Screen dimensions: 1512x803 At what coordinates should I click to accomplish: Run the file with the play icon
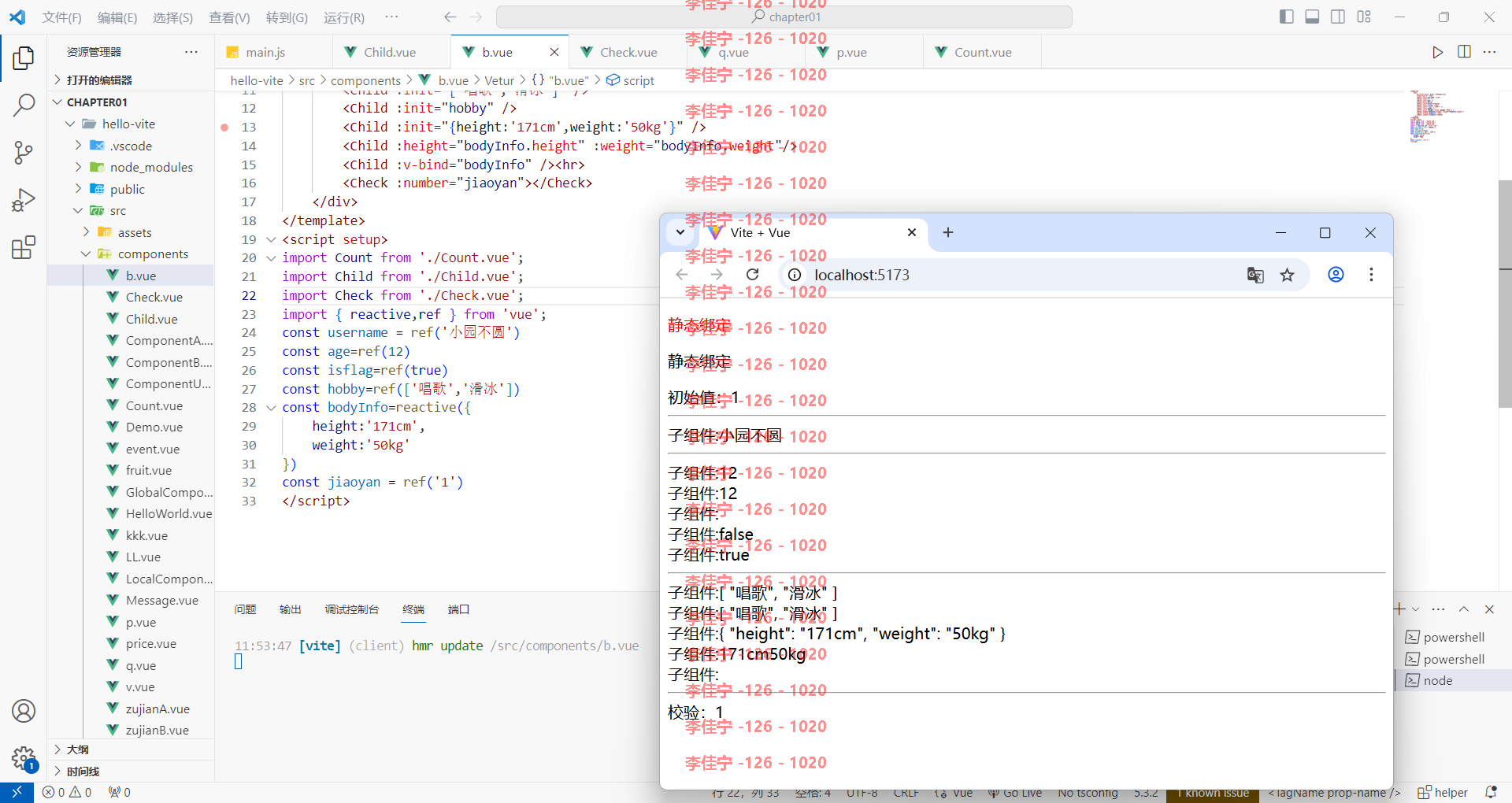coord(1438,52)
